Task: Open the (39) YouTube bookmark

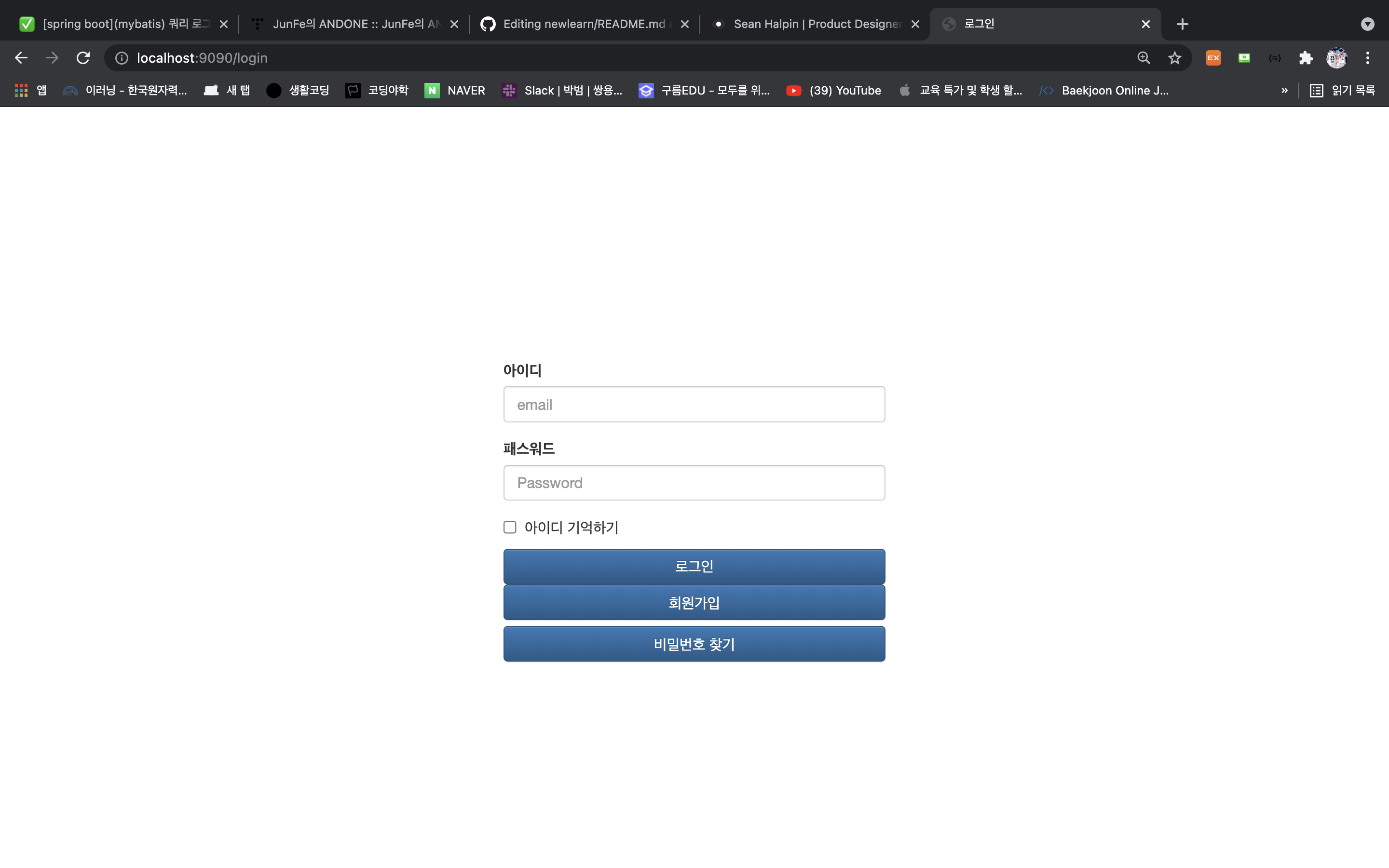Action: tap(833, 90)
